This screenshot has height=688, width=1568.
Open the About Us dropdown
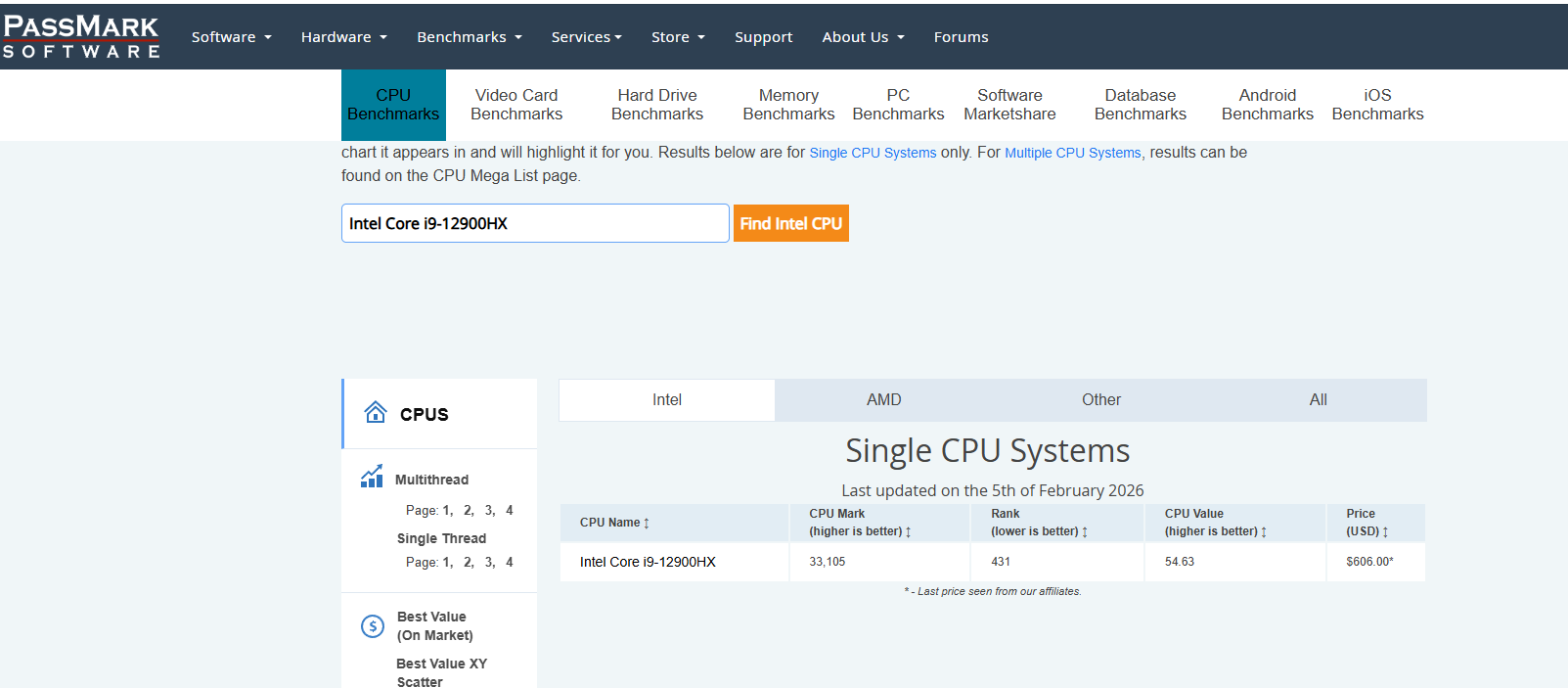point(863,37)
